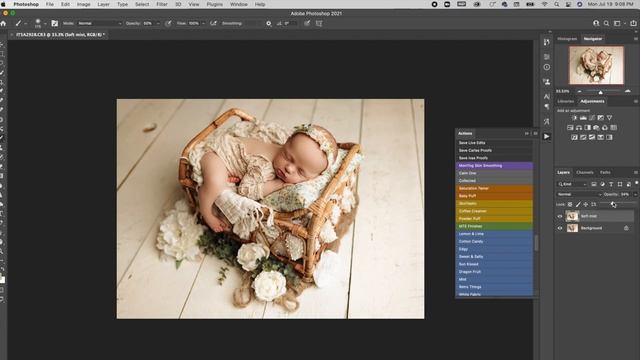Add a Photo Filter adjustment

coord(596,128)
